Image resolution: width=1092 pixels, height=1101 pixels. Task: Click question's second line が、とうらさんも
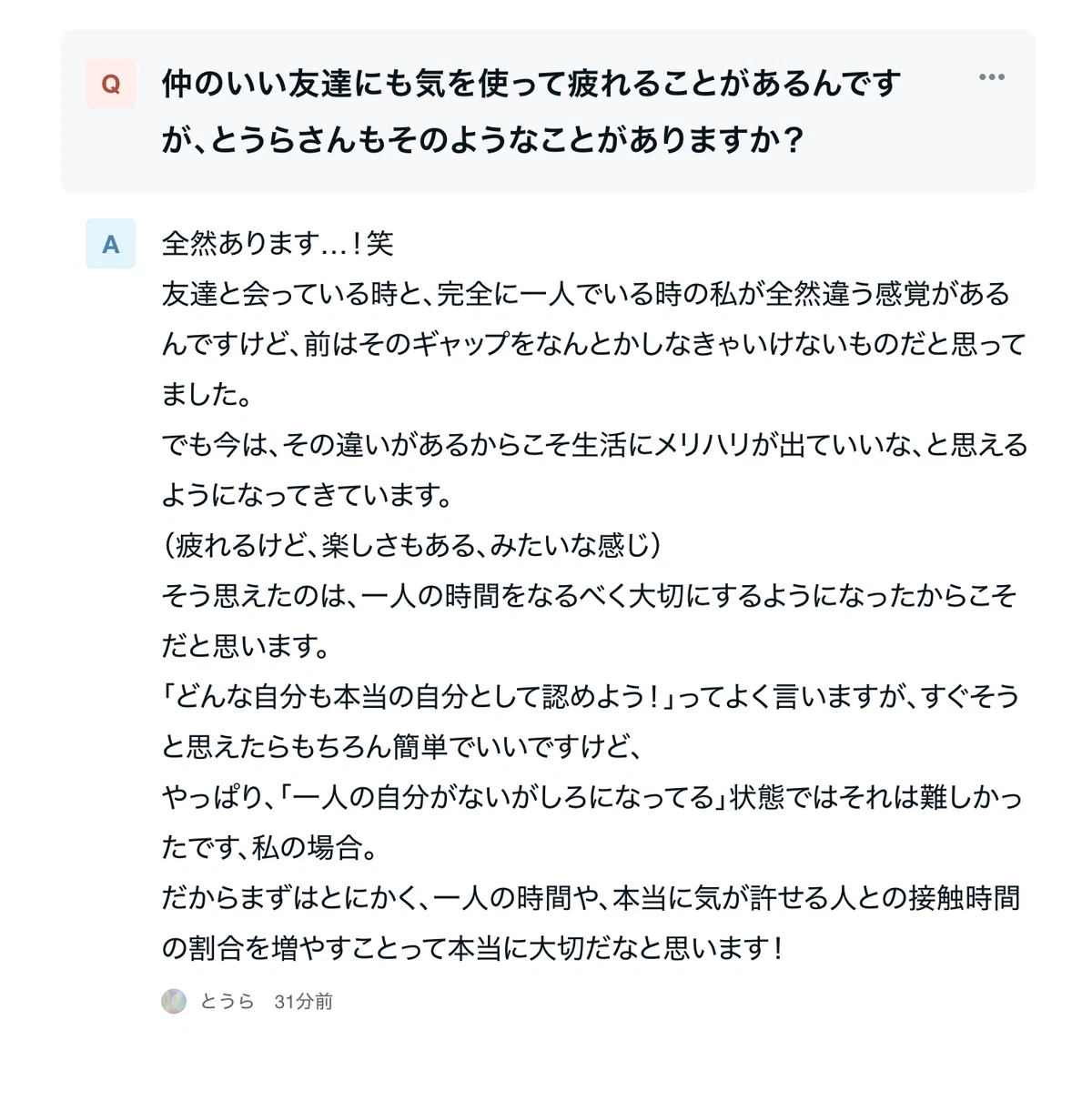483,140
